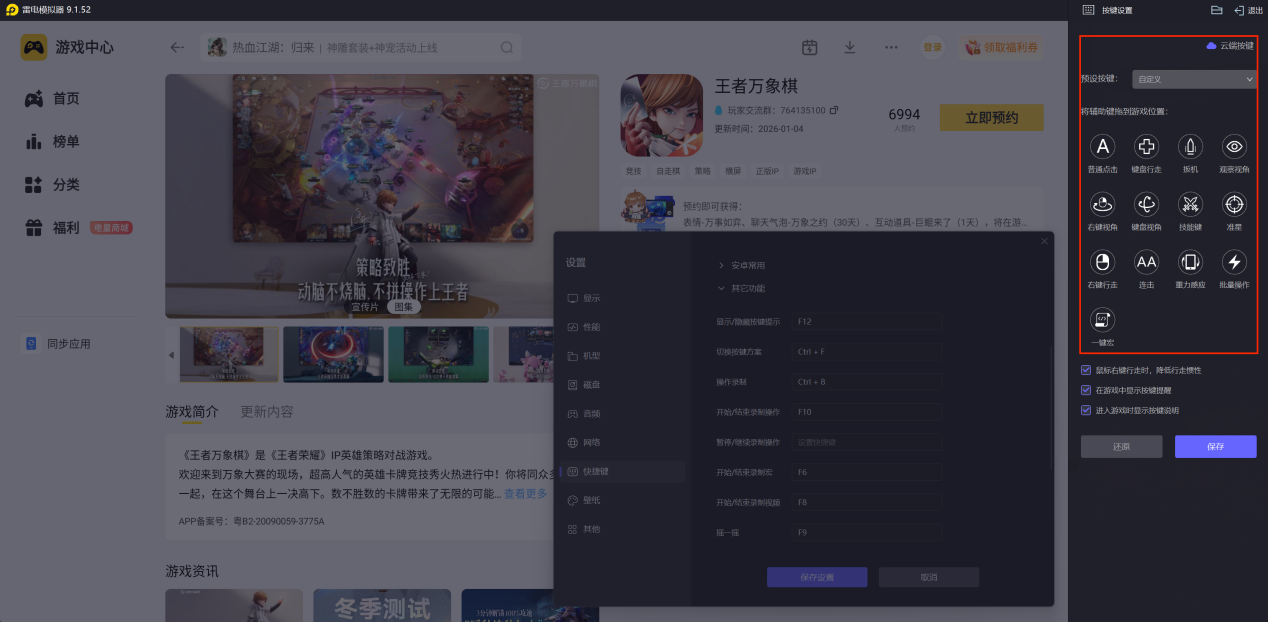The width and height of the screenshot is (1268, 622).
Task: Select the 右键行走 mouse icon
Action: pyautogui.click(x=1103, y=263)
